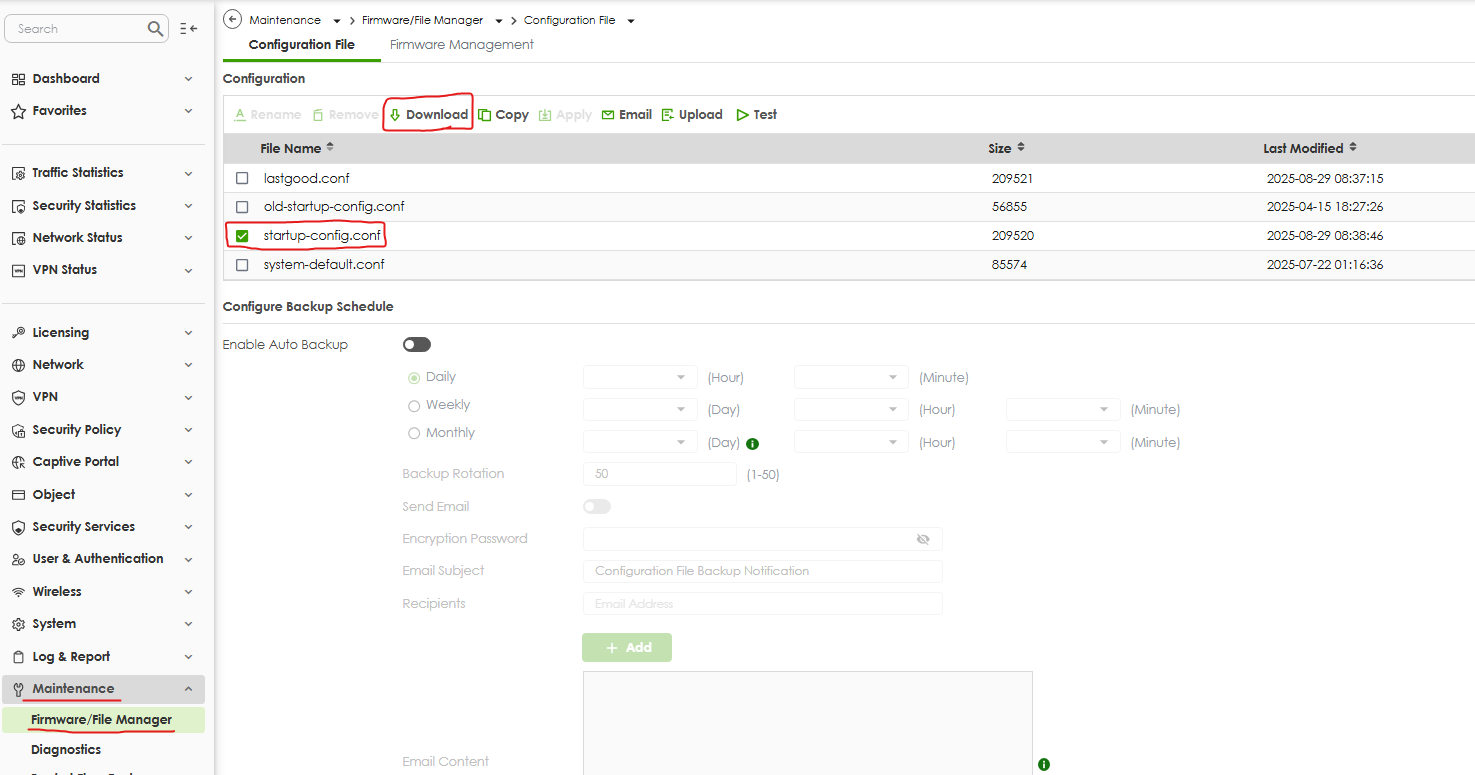Click the green info icon beside Monthly (Day)
1475x775 pixels.
(x=753, y=443)
